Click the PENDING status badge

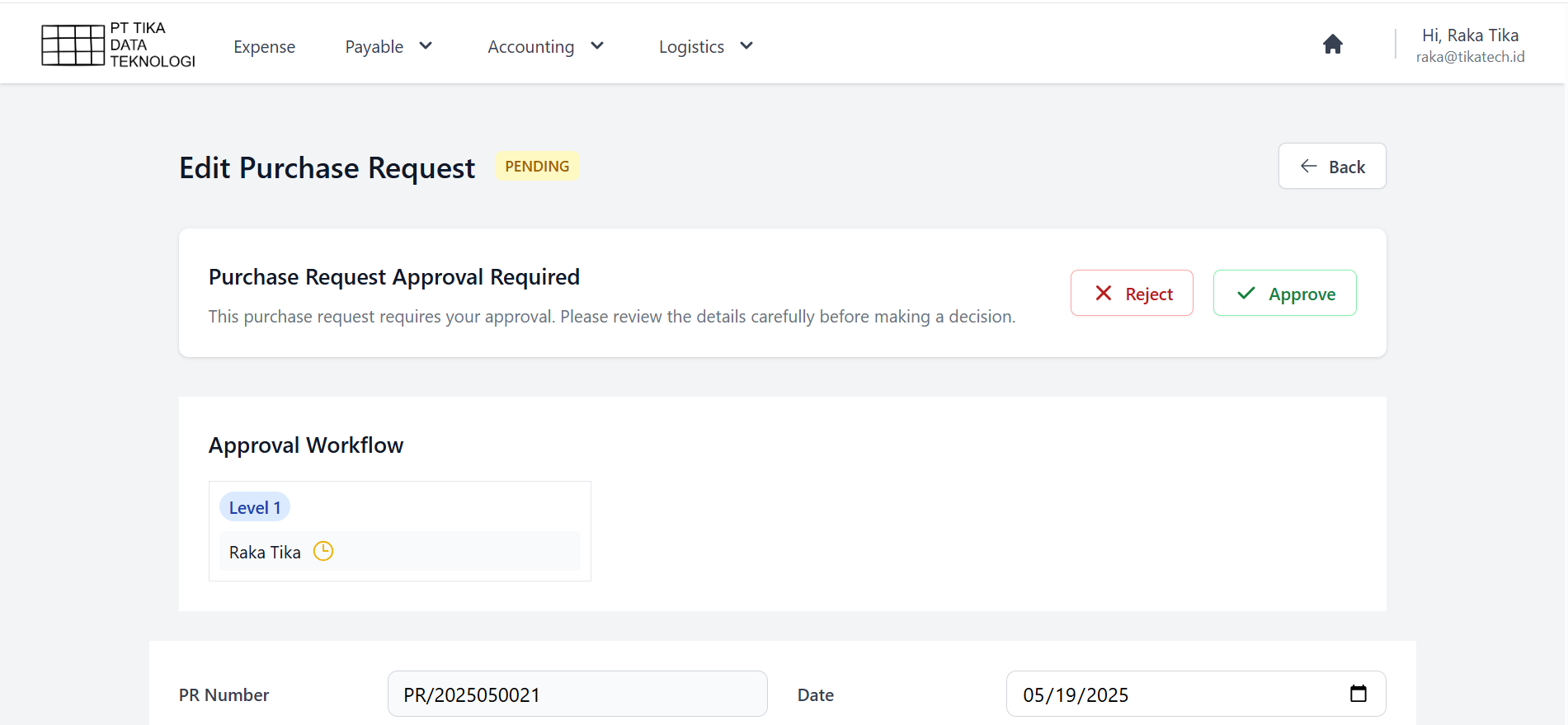tap(537, 167)
